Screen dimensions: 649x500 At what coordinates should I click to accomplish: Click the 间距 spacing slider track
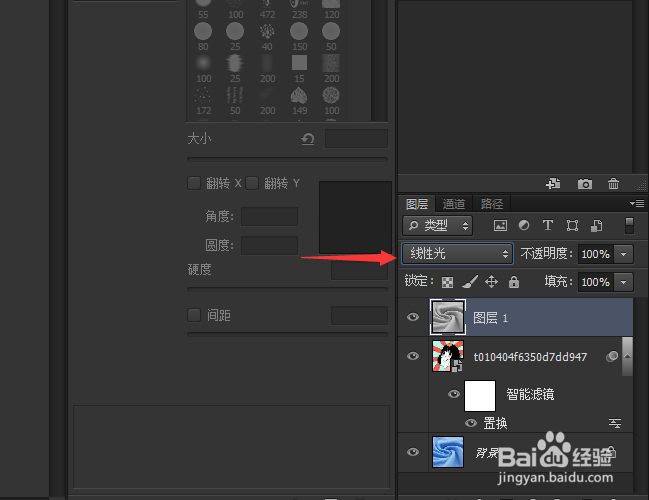coord(287,334)
